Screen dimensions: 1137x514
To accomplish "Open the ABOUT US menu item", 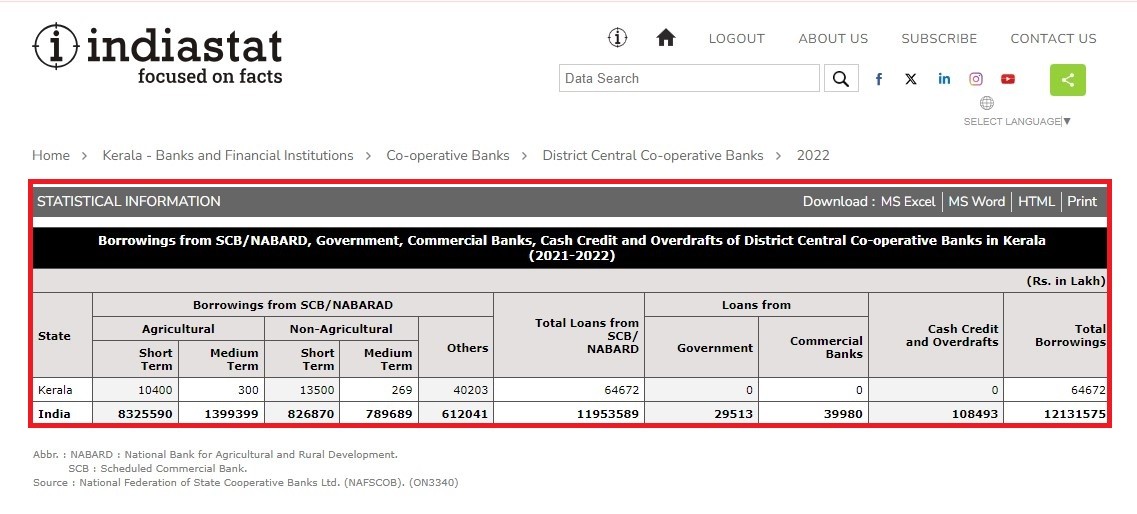I will [x=832, y=39].
